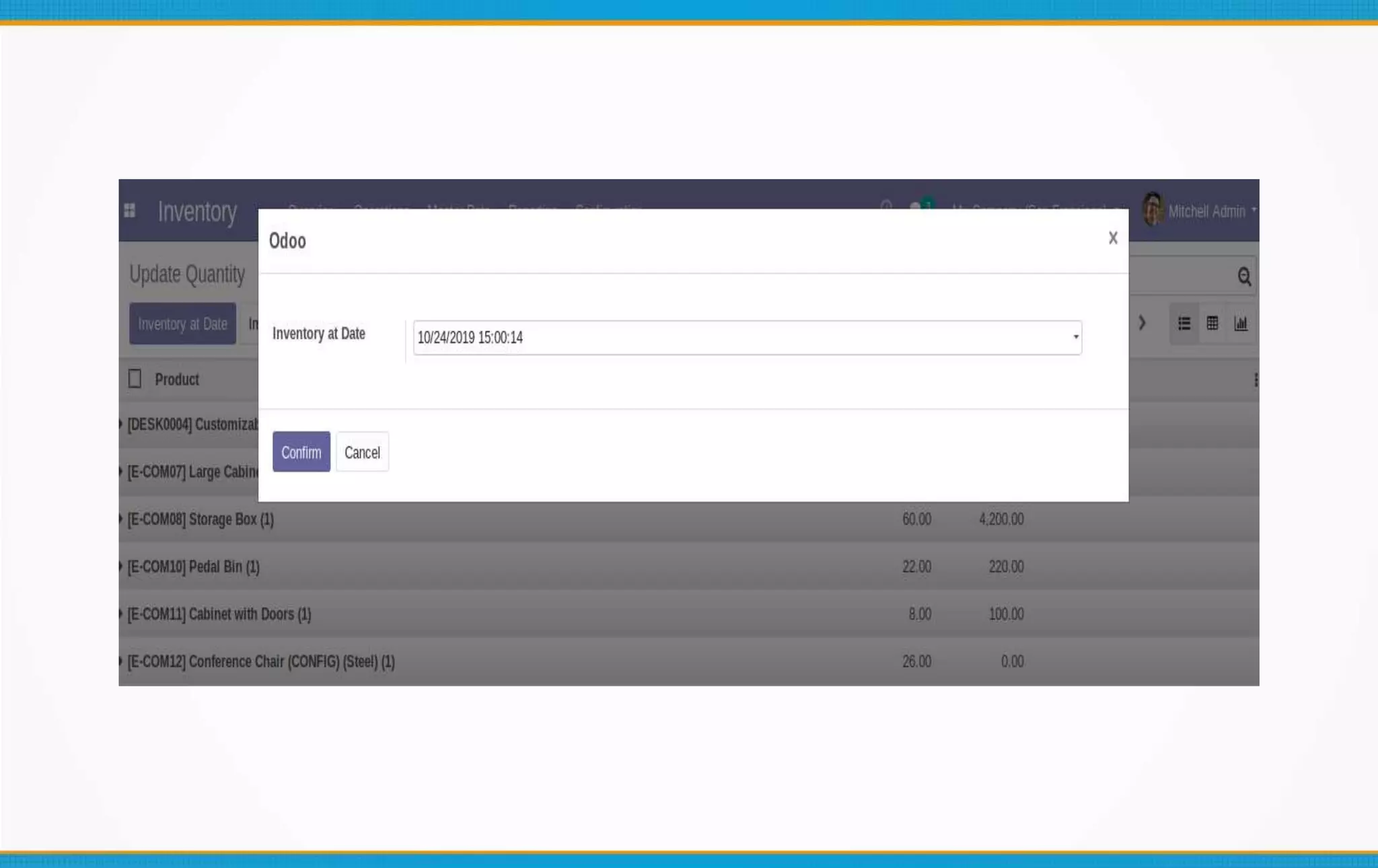Open the Inventory at Date dropdown arrow
1378x868 pixels.
(x=1075, y=337)
